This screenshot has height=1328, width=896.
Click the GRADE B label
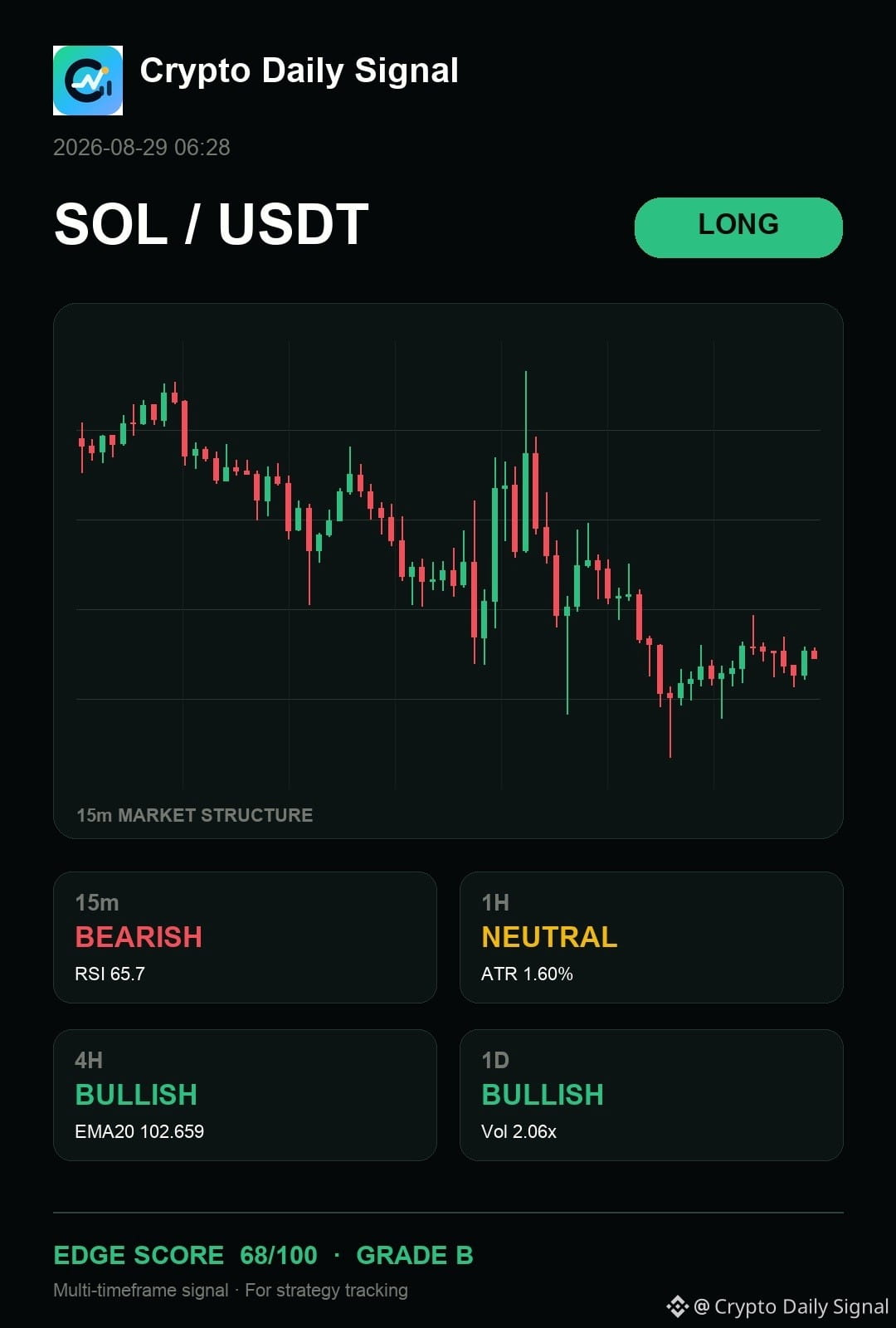(x=415, y=1255)
